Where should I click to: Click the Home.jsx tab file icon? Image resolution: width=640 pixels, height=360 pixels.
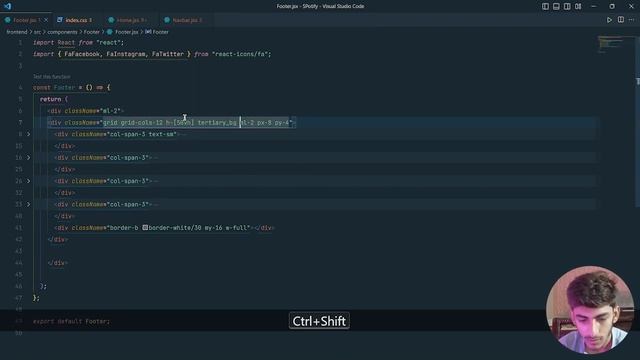[x=111, y=20]
